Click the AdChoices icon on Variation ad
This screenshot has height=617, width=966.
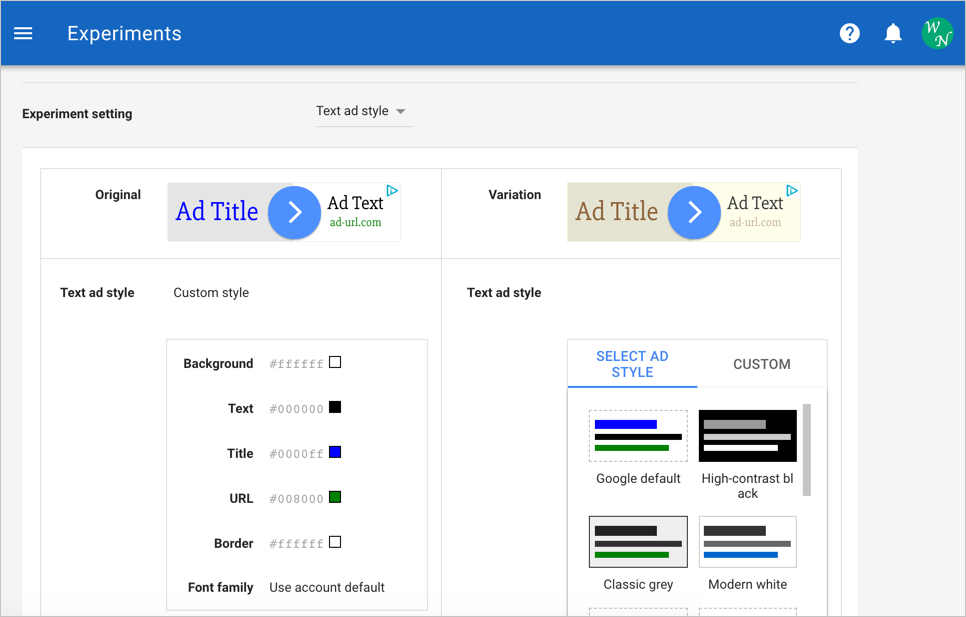(792, 190)
